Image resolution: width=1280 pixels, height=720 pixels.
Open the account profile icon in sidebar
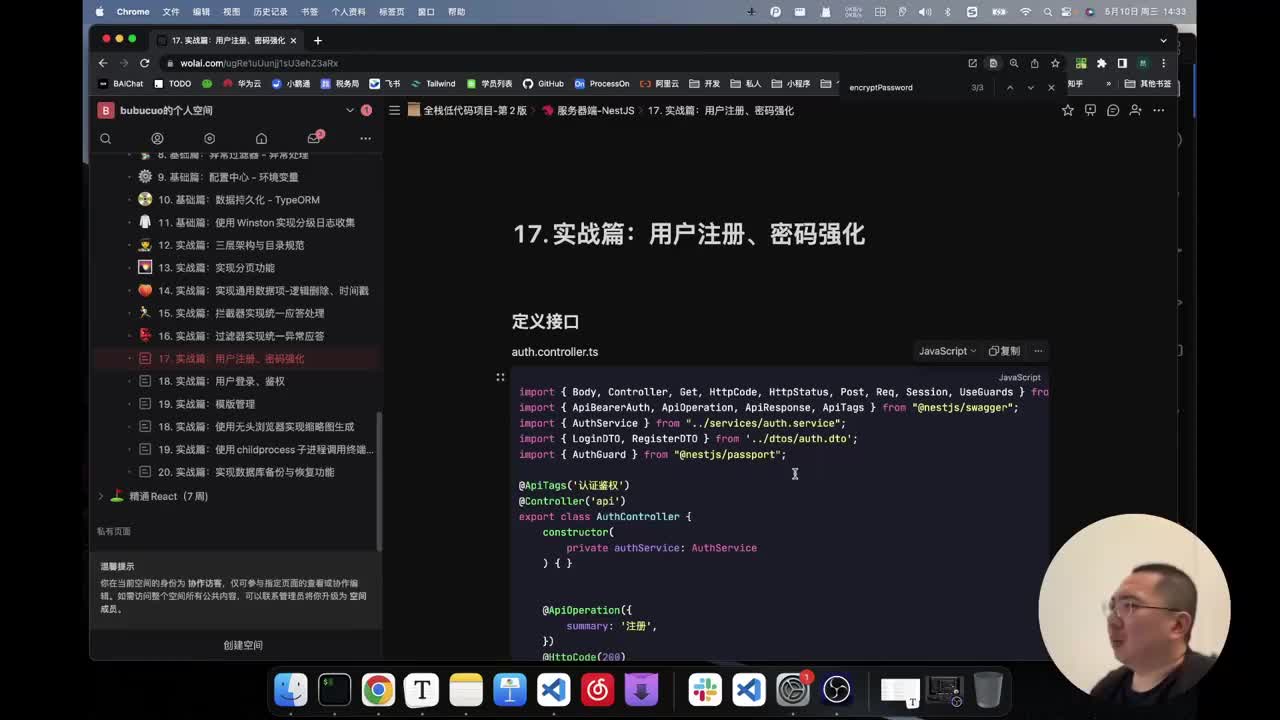[x=157, y=138]
